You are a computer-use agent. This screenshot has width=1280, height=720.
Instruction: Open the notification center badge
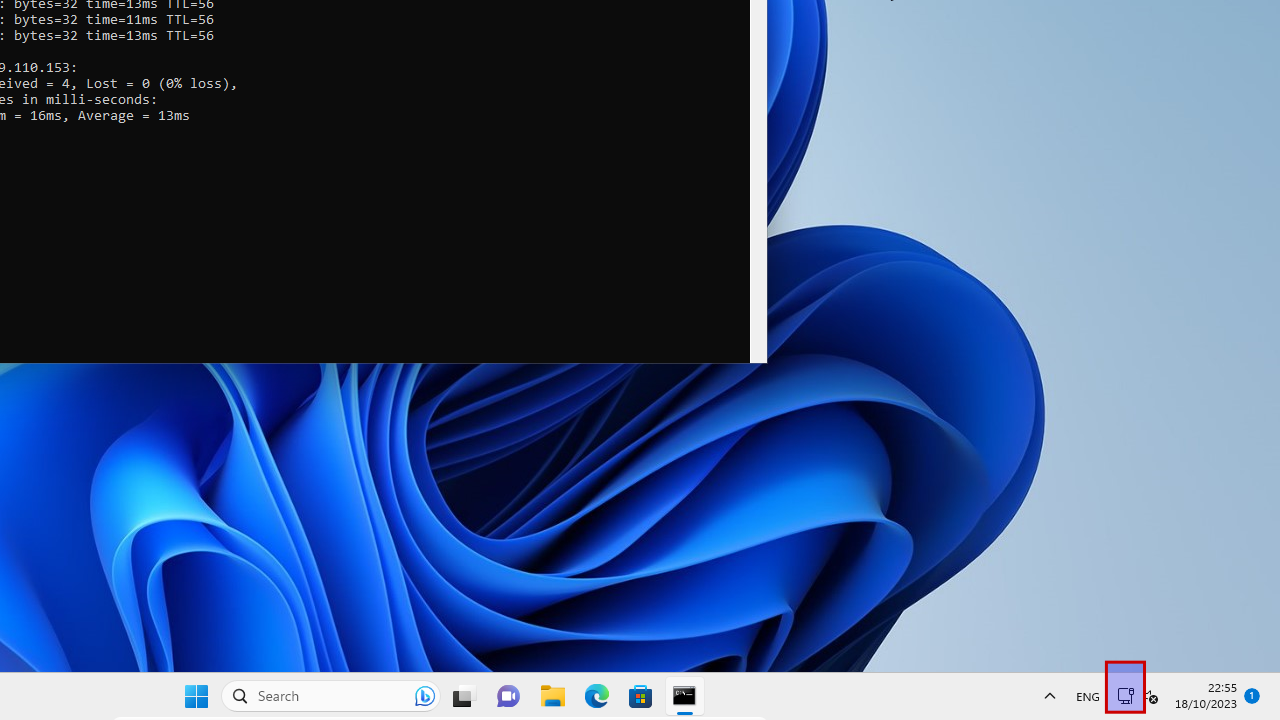[1252, 696]
